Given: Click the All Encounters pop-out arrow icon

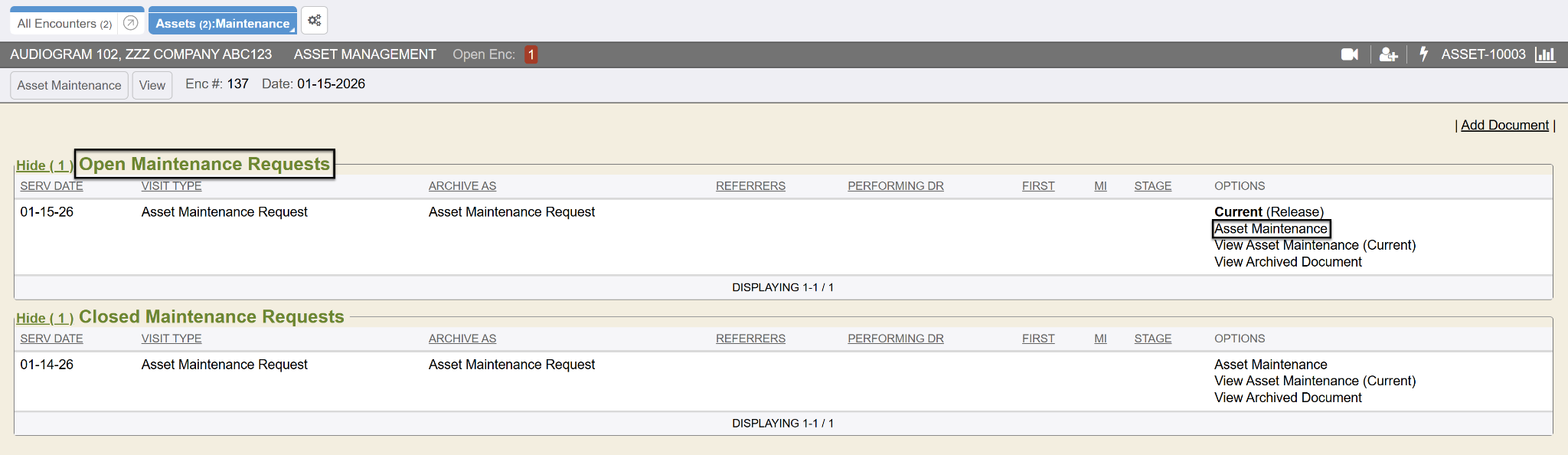Looking at the screenshot, I should coord(131,23).
